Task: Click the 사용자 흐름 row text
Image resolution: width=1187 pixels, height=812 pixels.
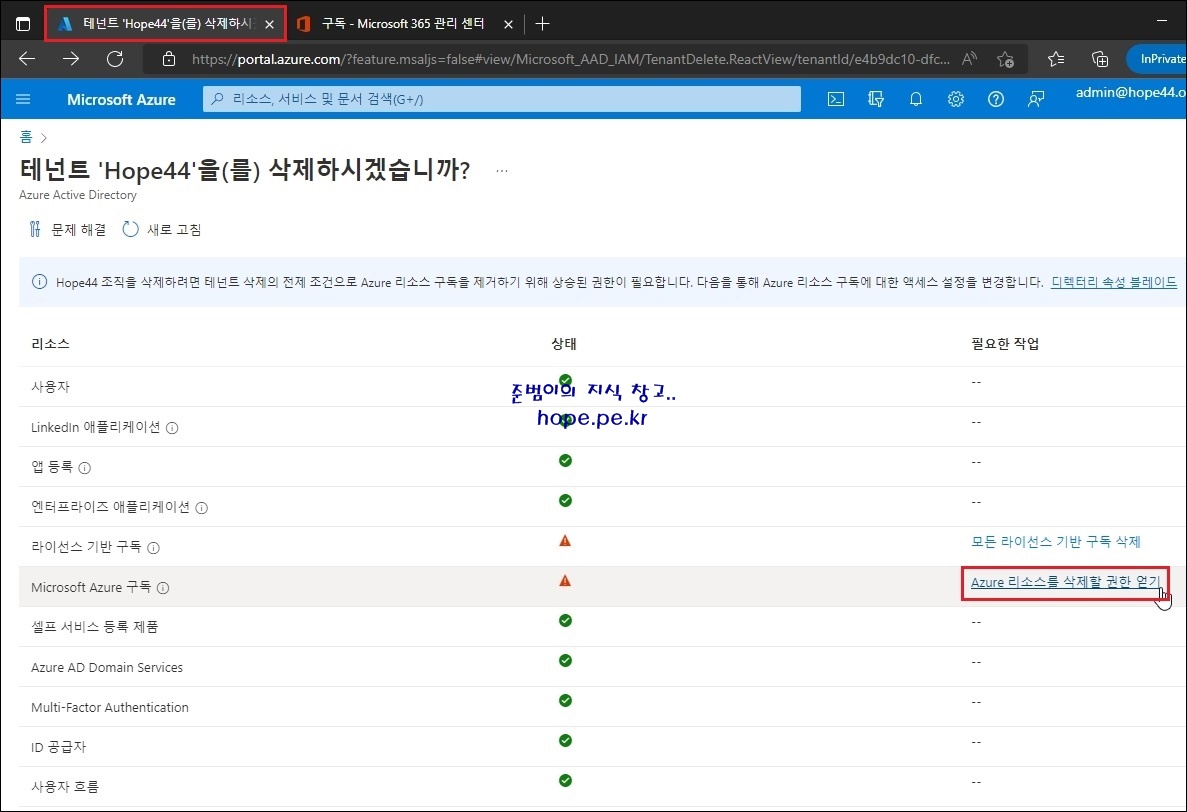Action: click(65, 787)
